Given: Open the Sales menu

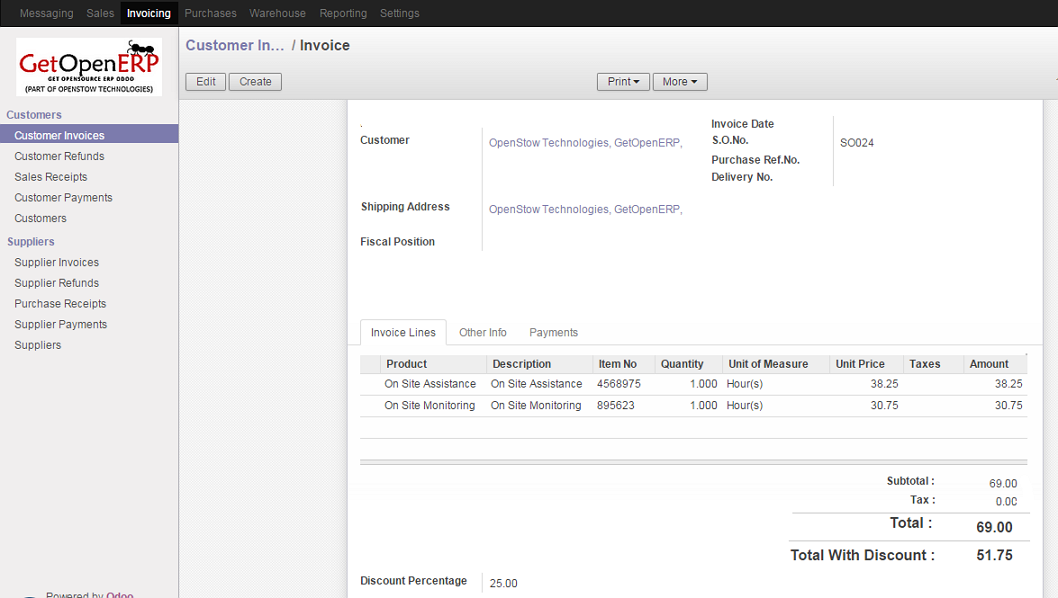Looking at the screenshot, I should [100, 13].
